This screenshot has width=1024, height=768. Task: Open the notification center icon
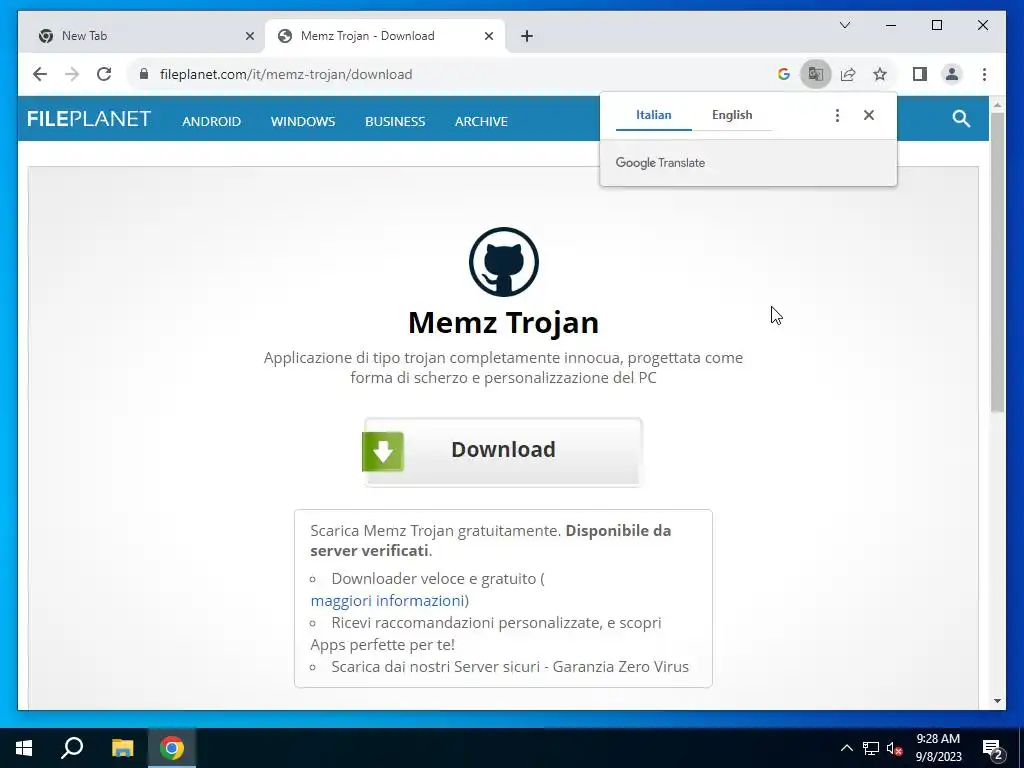tap(993, 748)
